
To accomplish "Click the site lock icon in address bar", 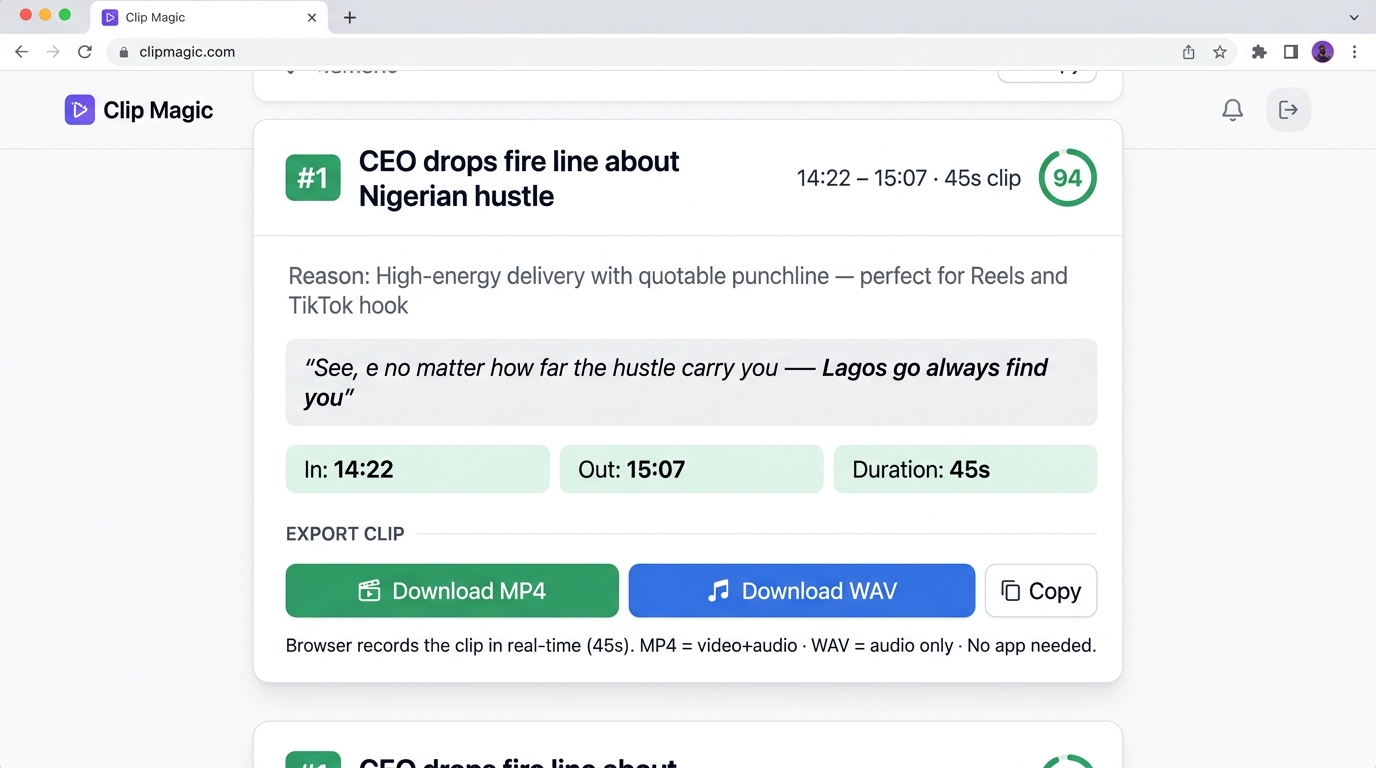I will pyautogui.click(x=124, y=52).
